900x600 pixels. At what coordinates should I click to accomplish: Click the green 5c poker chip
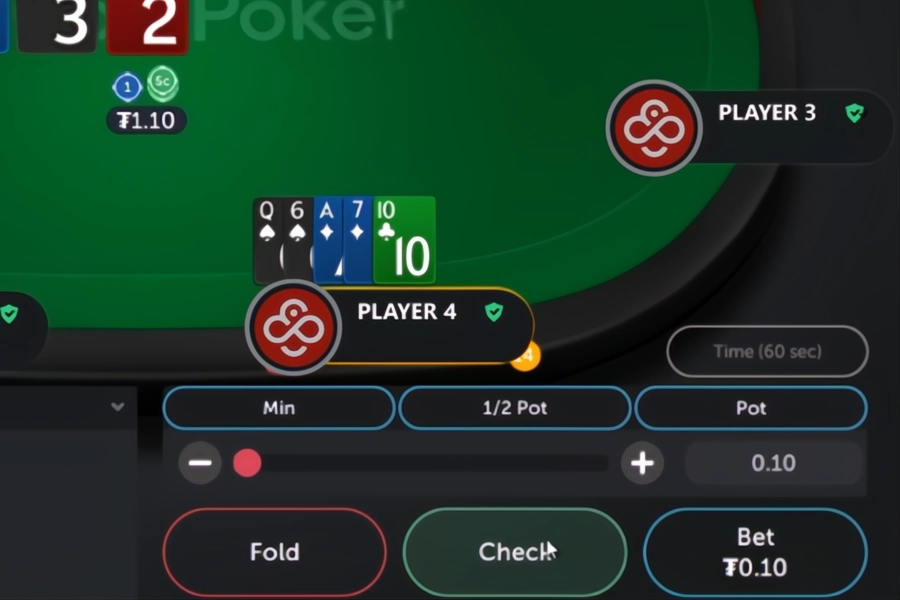163,83
